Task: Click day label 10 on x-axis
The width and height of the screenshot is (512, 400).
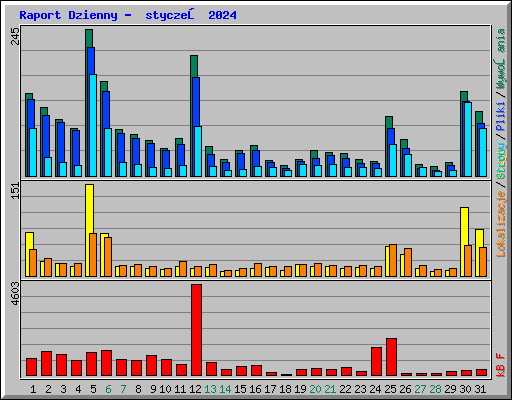Action: 165,389
